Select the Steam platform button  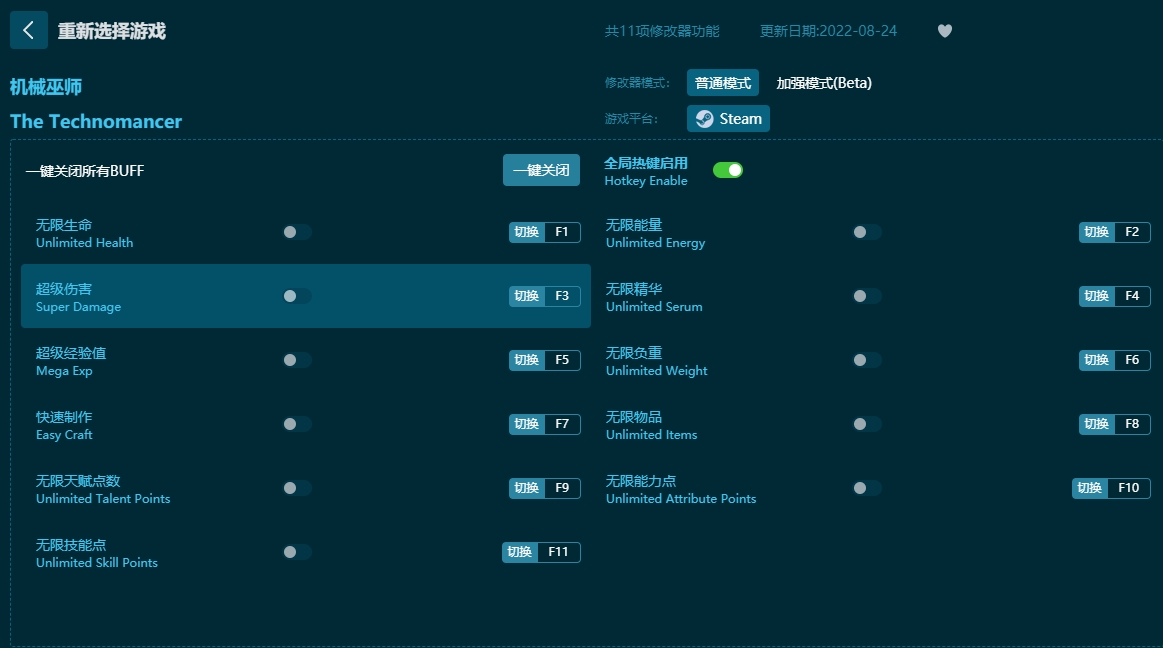728,119
